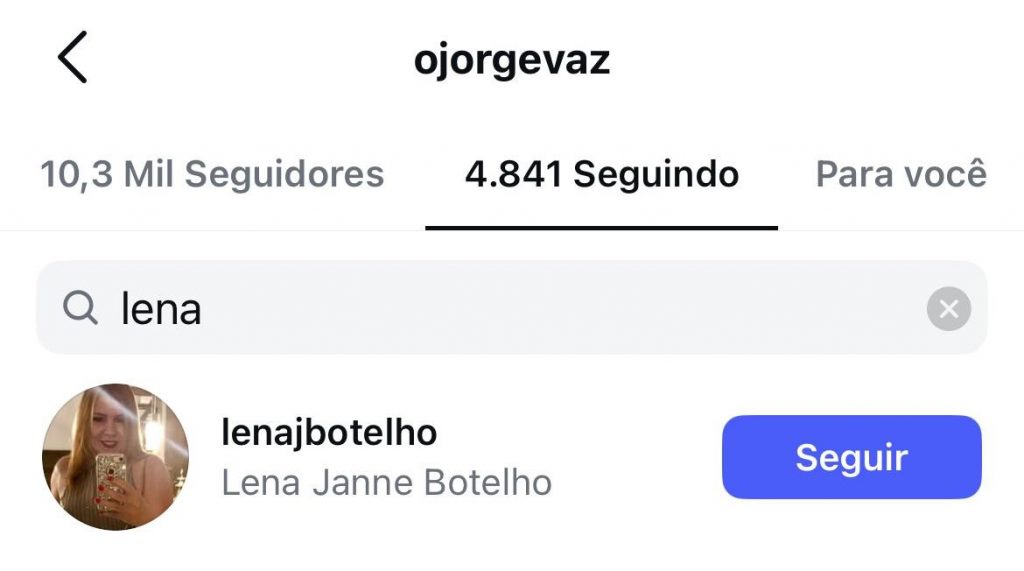Image resolution: width=1024 pixels, height=571 pixels.
Task: Return to the previous screen
Action: tap(72, 57)
